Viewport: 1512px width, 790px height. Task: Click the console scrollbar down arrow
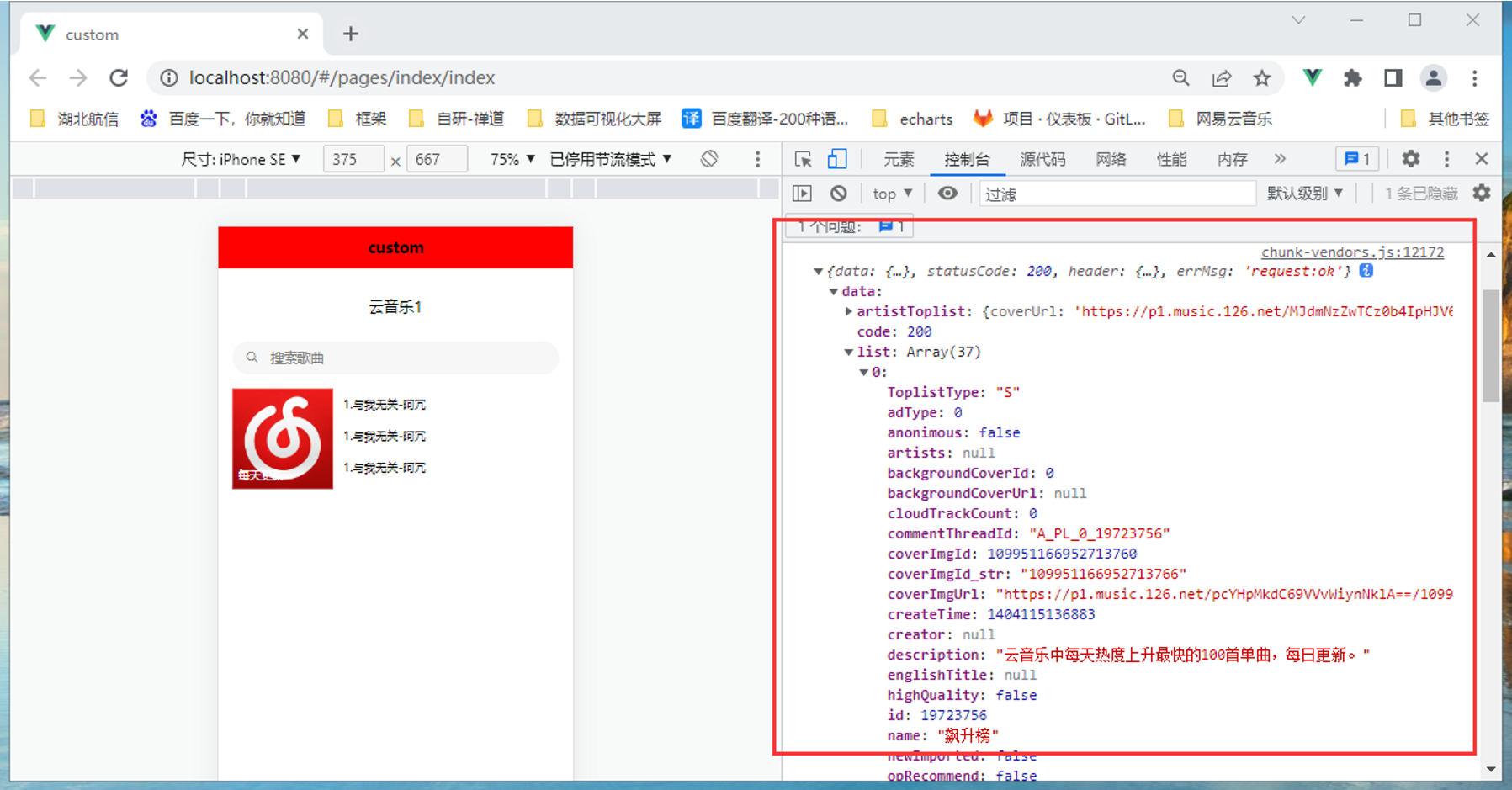click(x=1491, y=770)
